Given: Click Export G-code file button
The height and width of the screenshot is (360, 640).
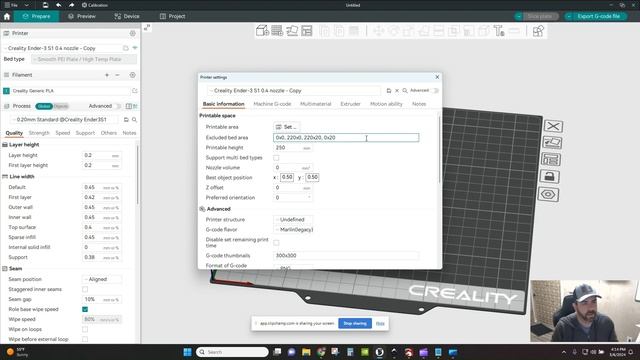Looking at the screenshot, I should pos(598,16).
